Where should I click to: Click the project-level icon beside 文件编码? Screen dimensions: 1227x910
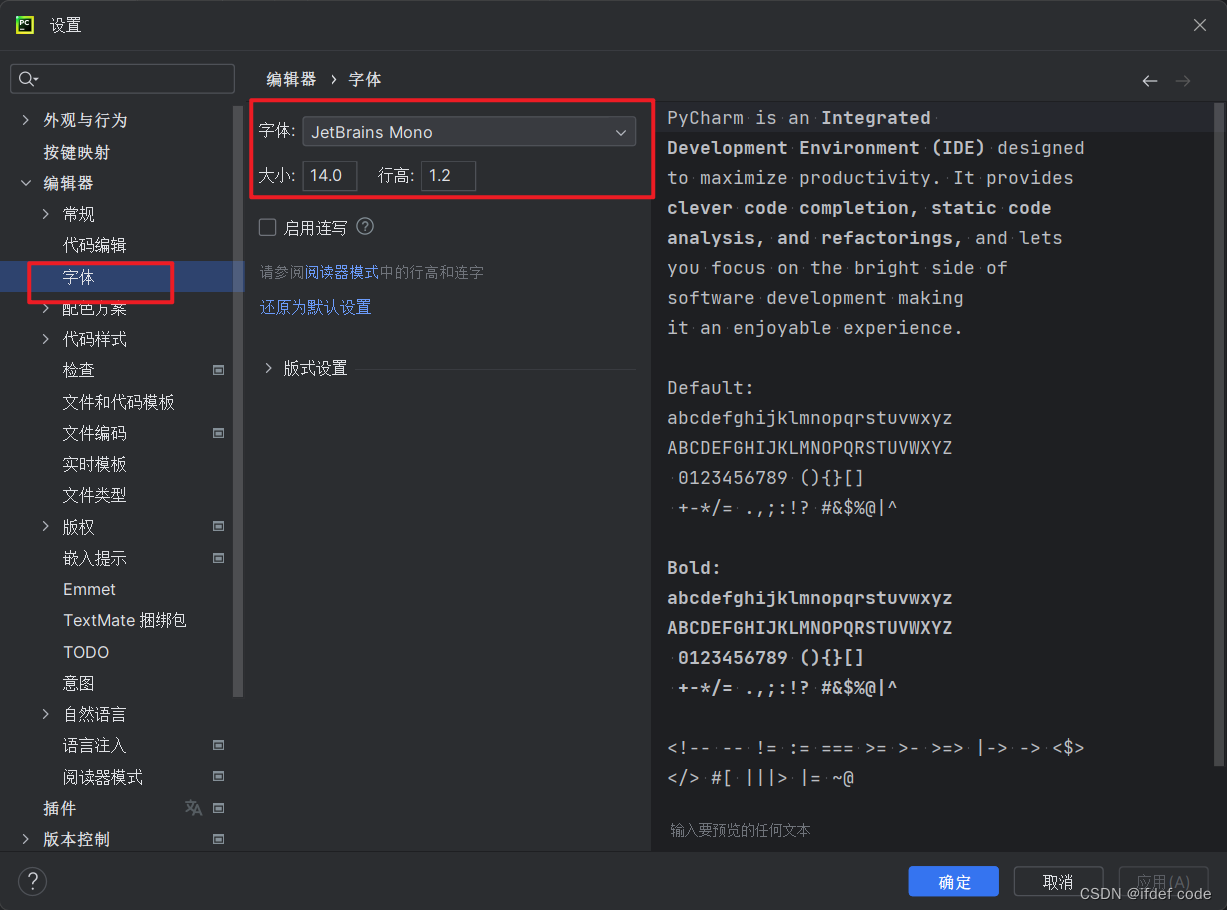tap(218, 433)
